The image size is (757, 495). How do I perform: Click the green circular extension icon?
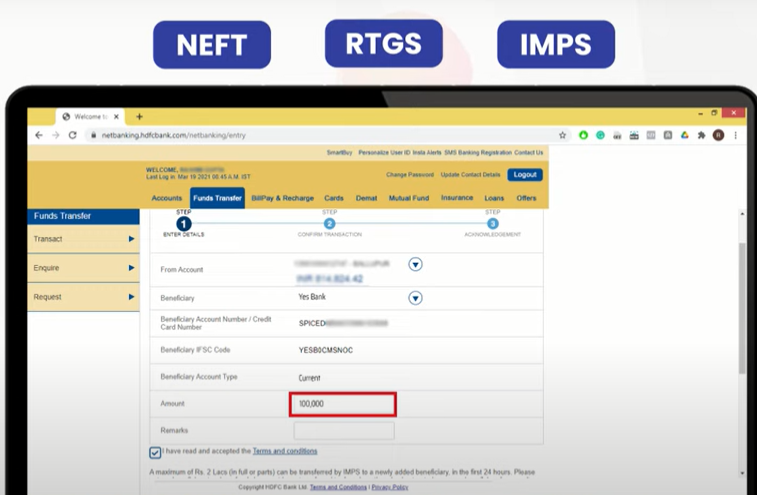pos(583,135)
